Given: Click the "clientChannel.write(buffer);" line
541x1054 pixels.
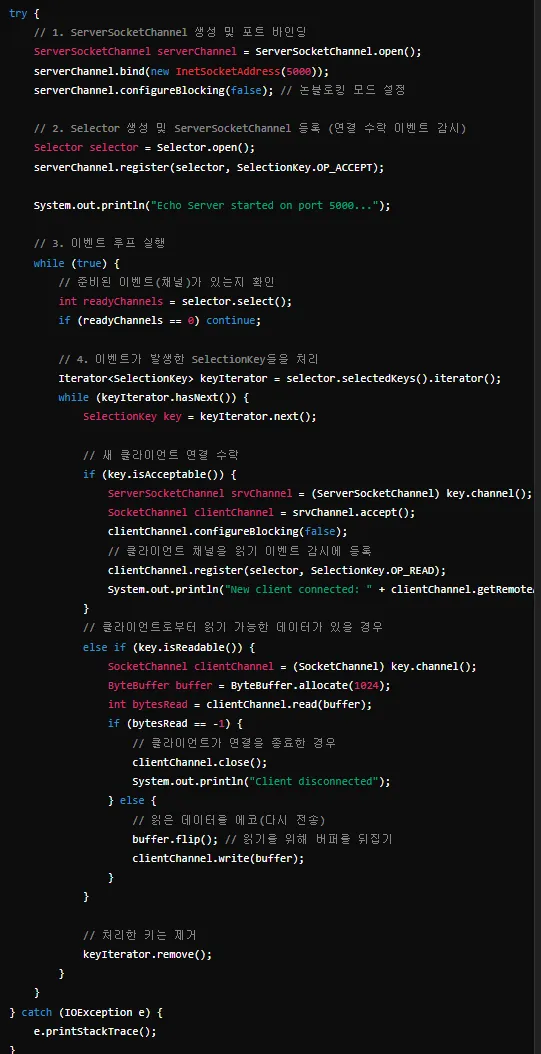Looking at the screenshot, I should pos(218,858).
